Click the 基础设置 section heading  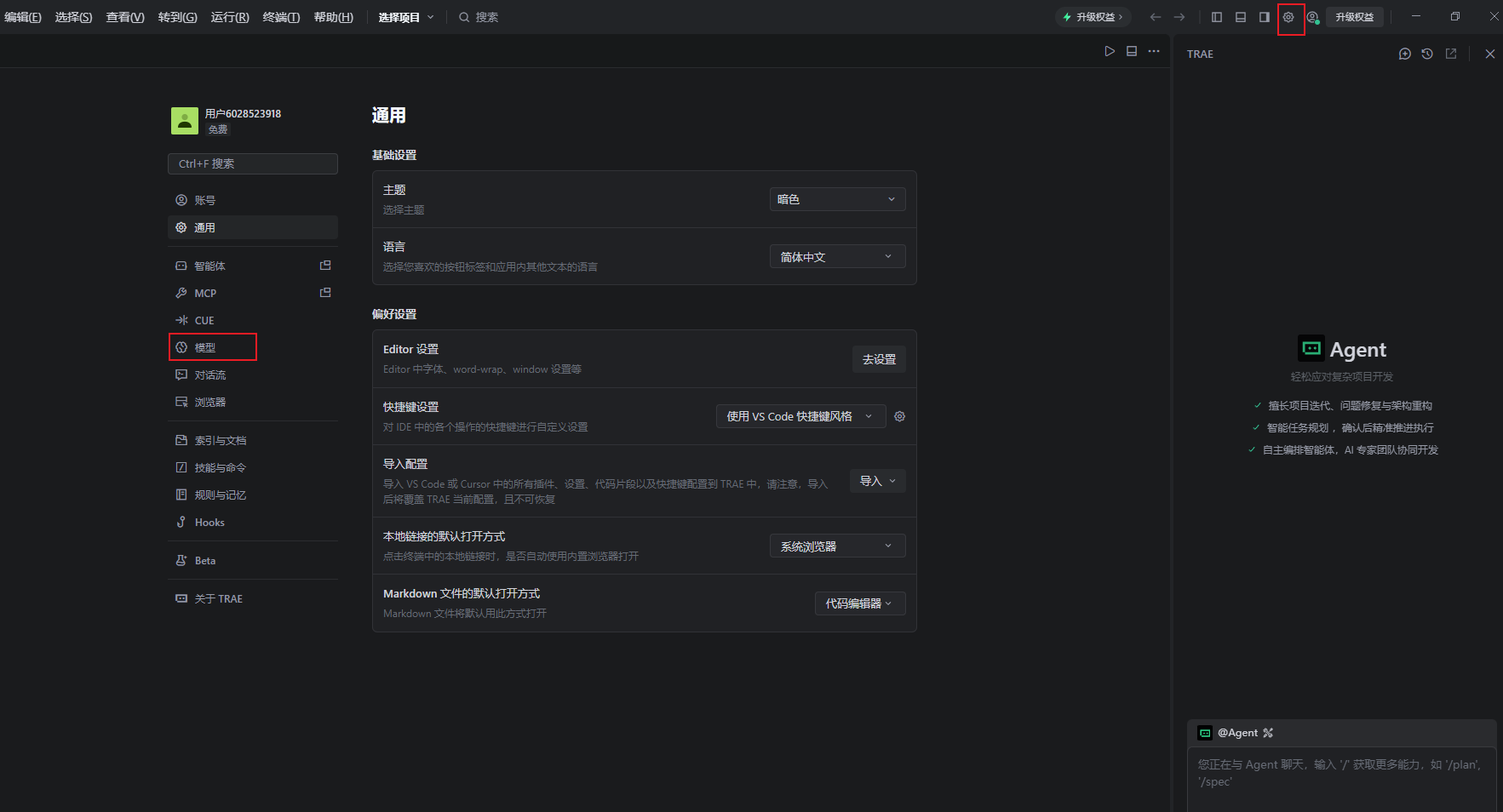tap(394, 155)
